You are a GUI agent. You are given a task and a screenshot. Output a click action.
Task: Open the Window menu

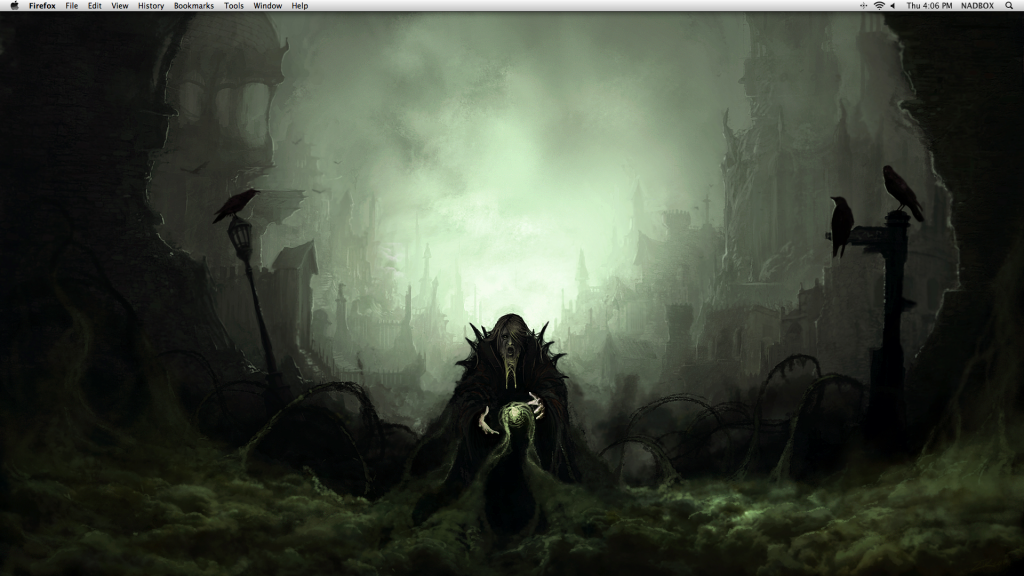tap(267, 6)
